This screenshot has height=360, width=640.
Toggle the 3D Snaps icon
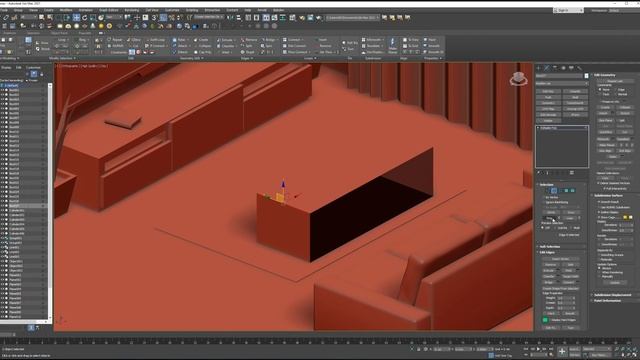pos(154,18)
